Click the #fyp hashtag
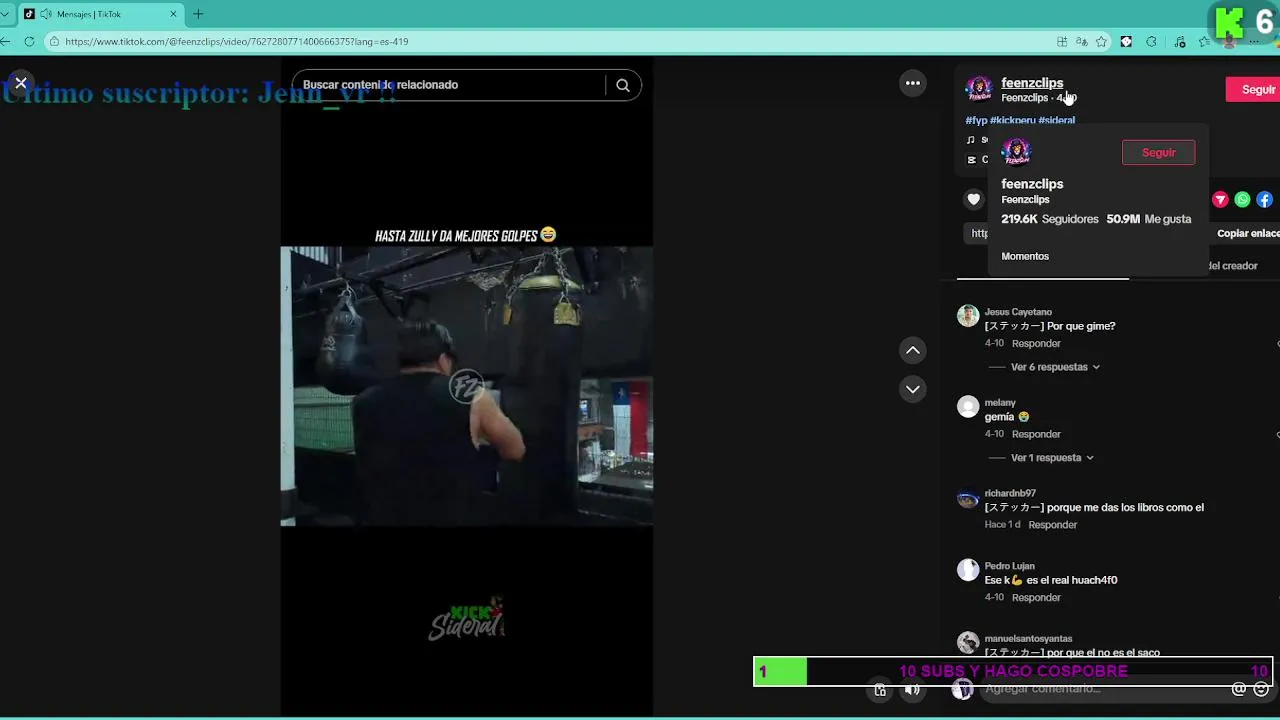The image size is (1280, 720). tap(976, 120)
